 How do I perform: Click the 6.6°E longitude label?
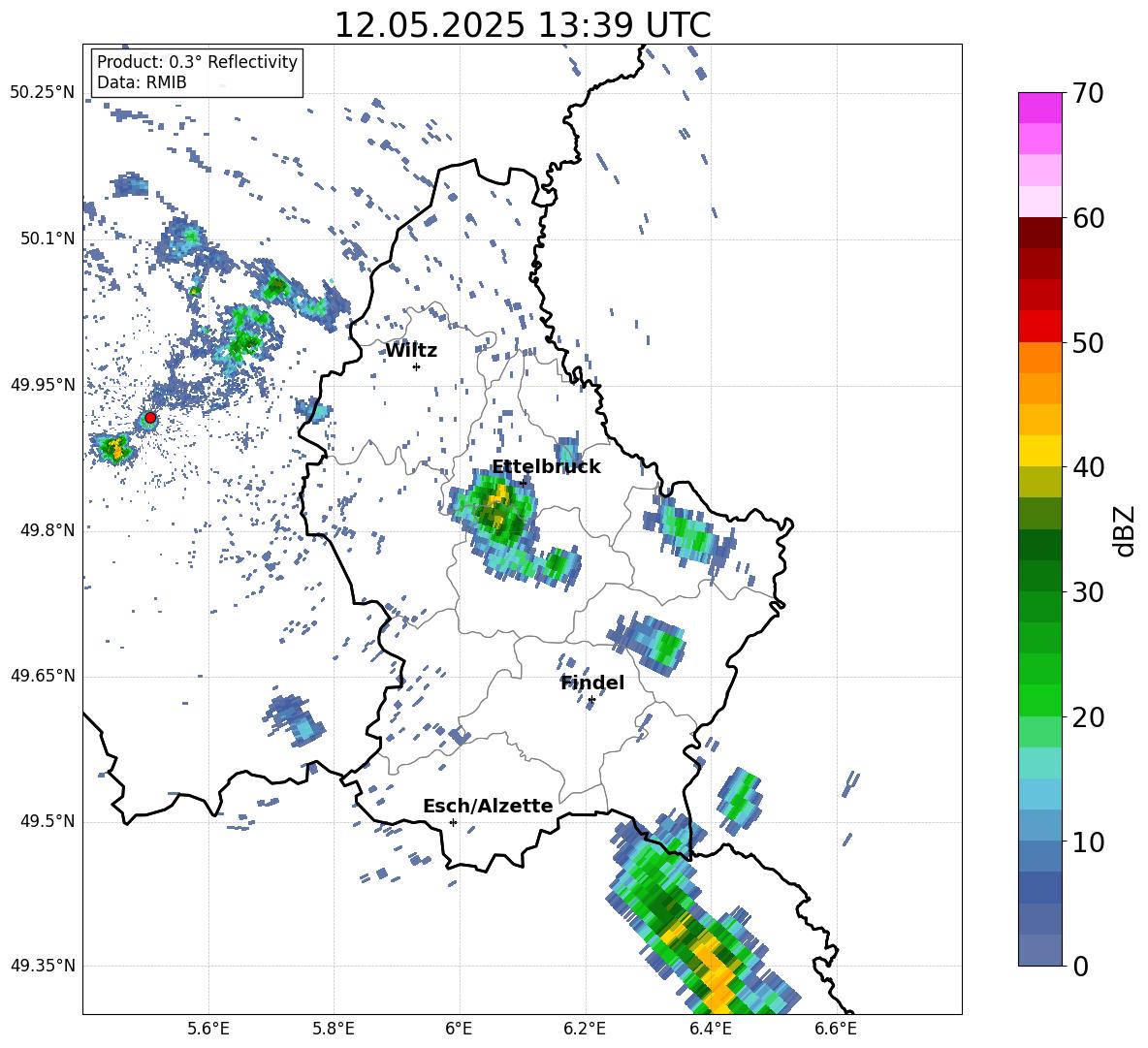pos(836,1029)
